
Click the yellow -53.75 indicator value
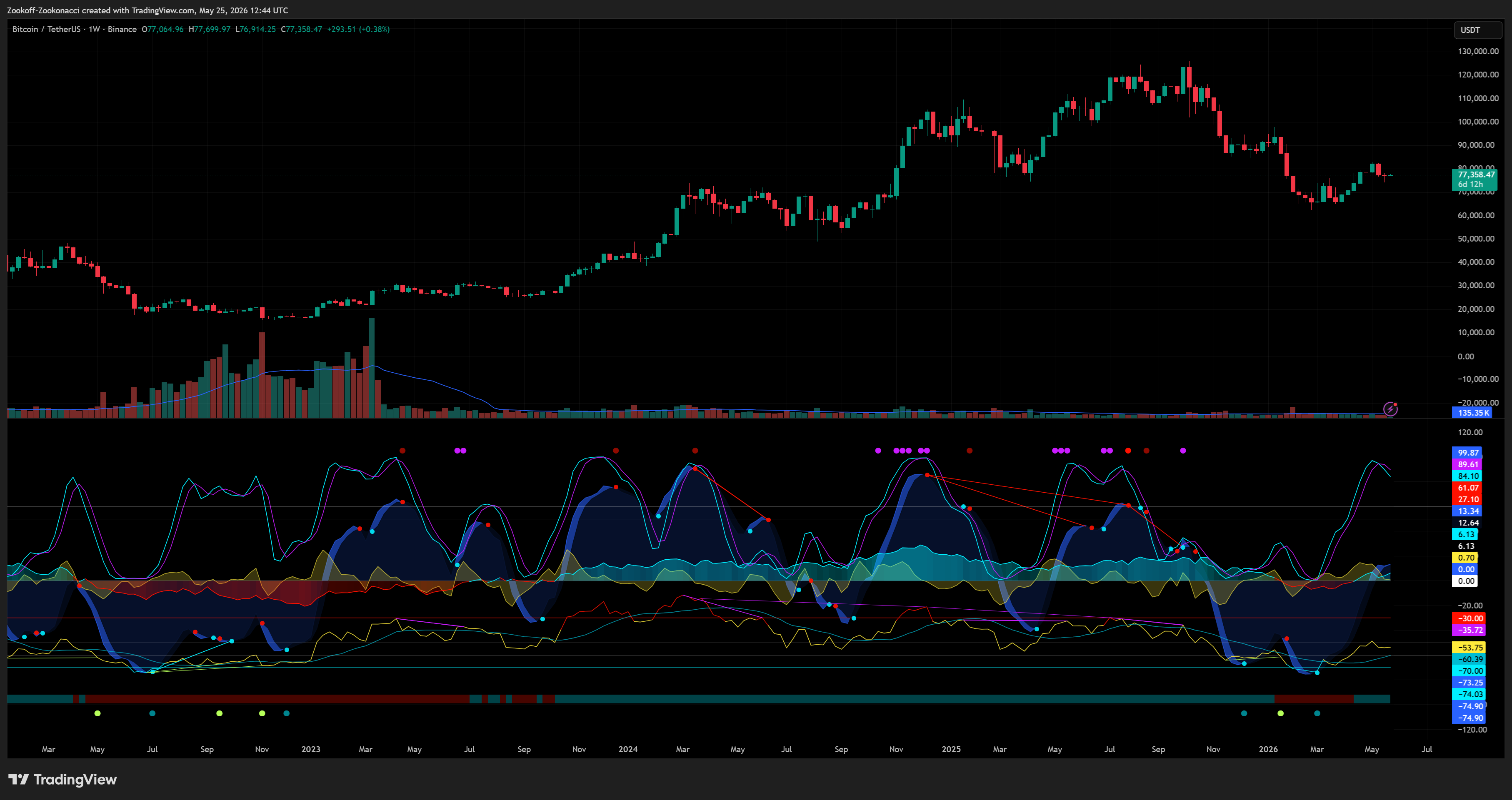coord(1469,648)
